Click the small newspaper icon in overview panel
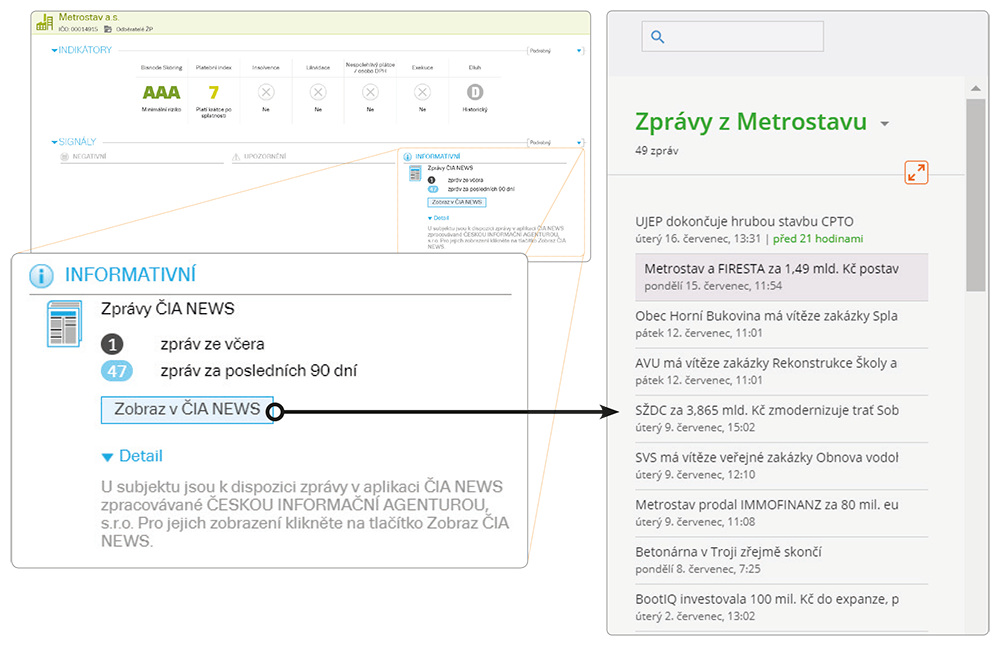Viewport: 1000px width, 646px height. click(415, 173)
